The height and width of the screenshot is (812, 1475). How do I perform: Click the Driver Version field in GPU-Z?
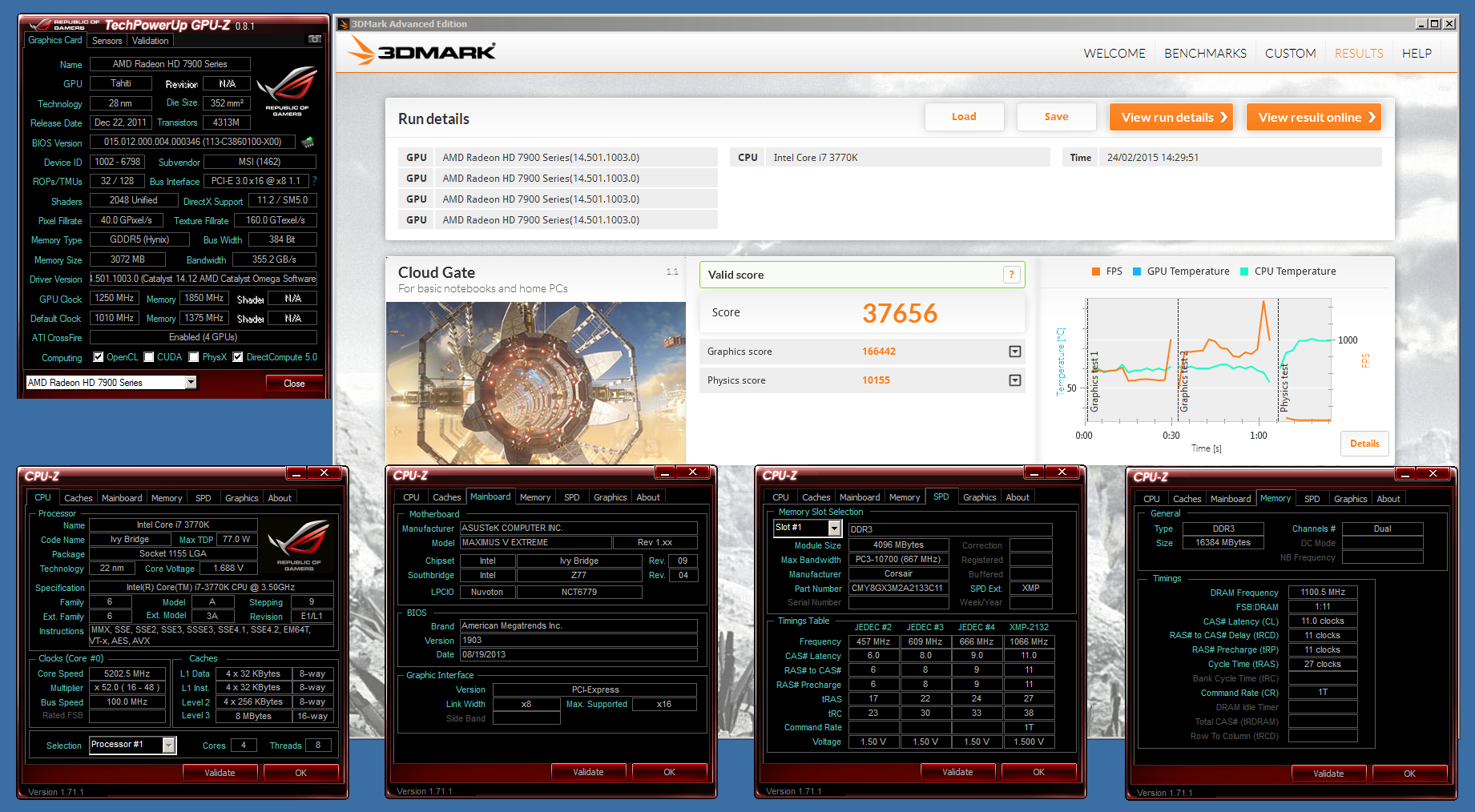pyautogui.click(x=204, y=279)
